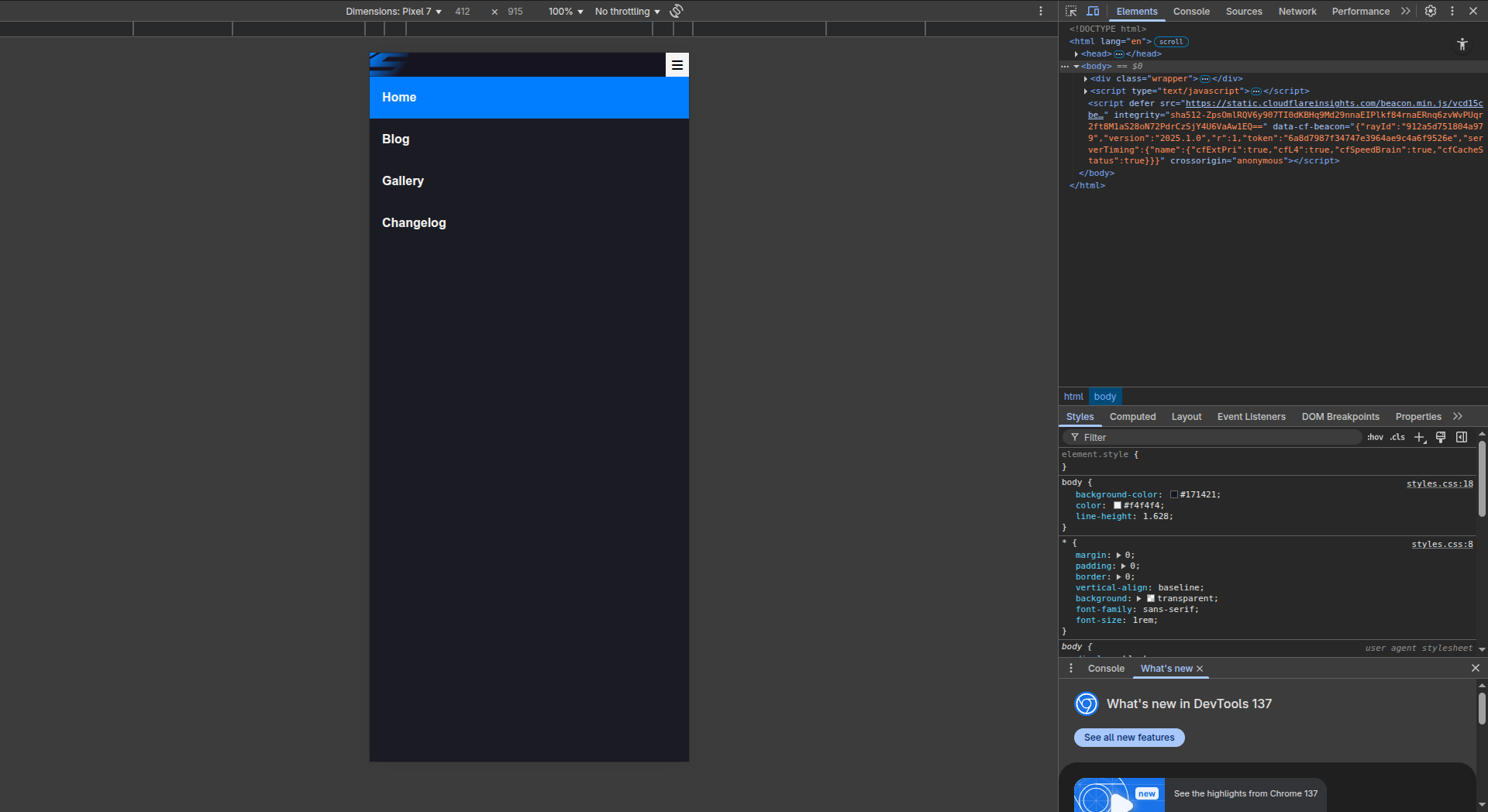1488x812 pixels.
Task: Expand the text/javascript script element
Action: [x=1086, y=91]
